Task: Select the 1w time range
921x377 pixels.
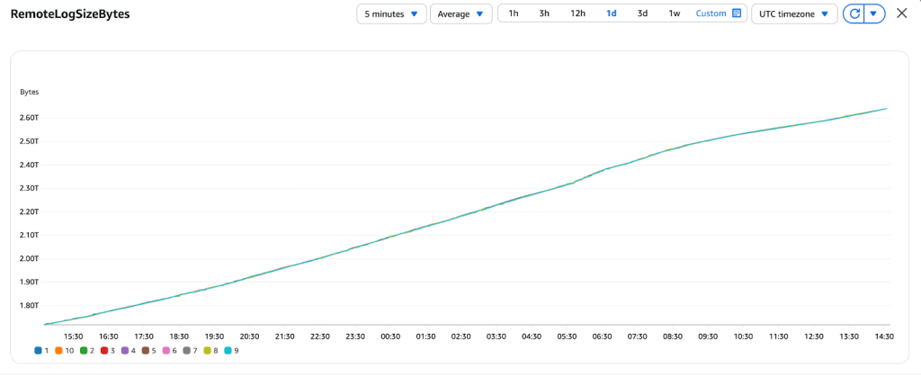Action: point(674,14)
